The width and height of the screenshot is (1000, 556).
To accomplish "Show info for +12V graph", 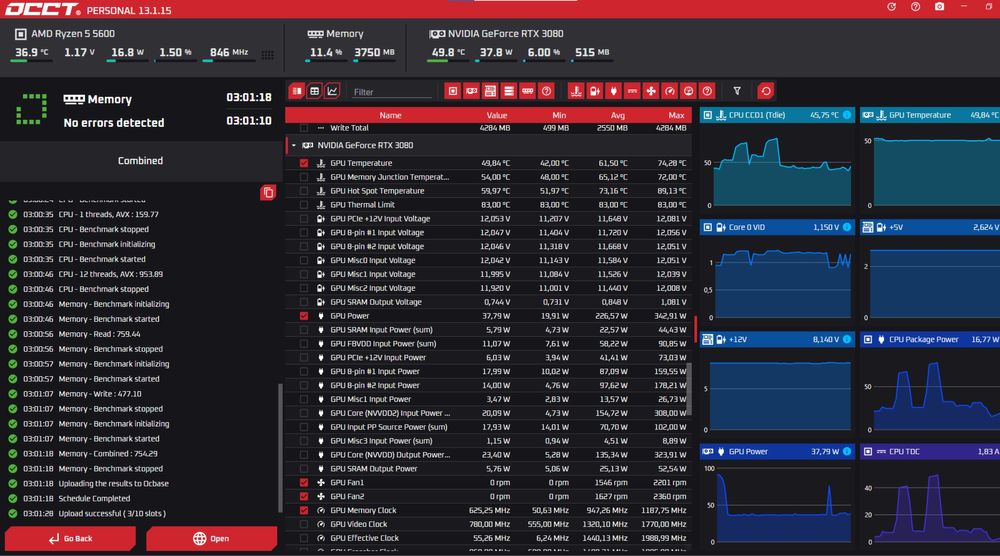I will tap(846, 339).
